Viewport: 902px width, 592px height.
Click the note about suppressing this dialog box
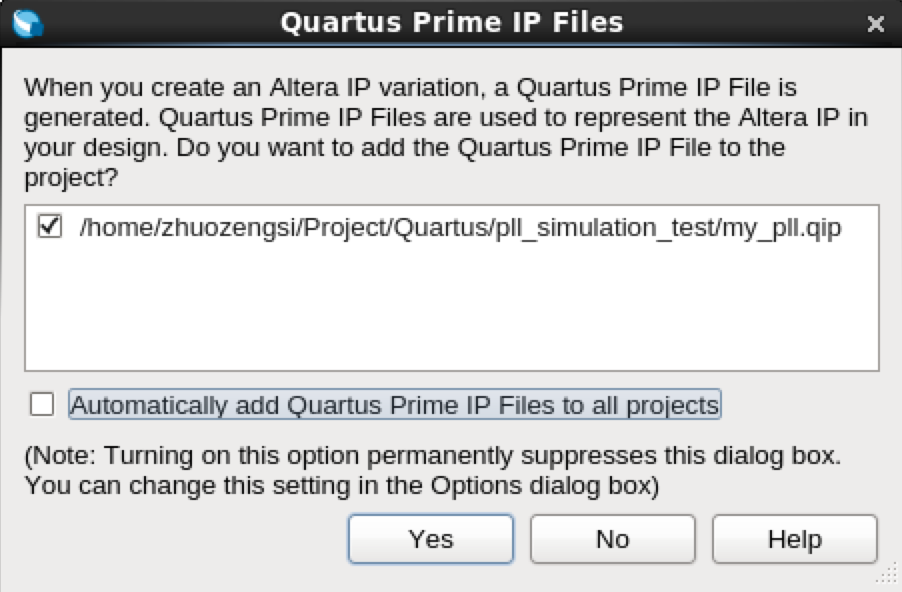433,470
